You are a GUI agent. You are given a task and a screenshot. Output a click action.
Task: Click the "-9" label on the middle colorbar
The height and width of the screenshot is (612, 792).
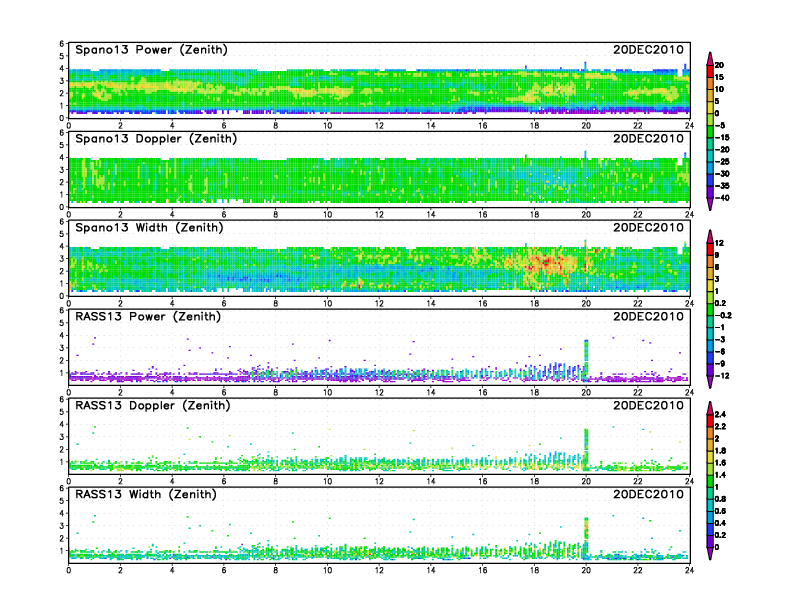(720, 364)
